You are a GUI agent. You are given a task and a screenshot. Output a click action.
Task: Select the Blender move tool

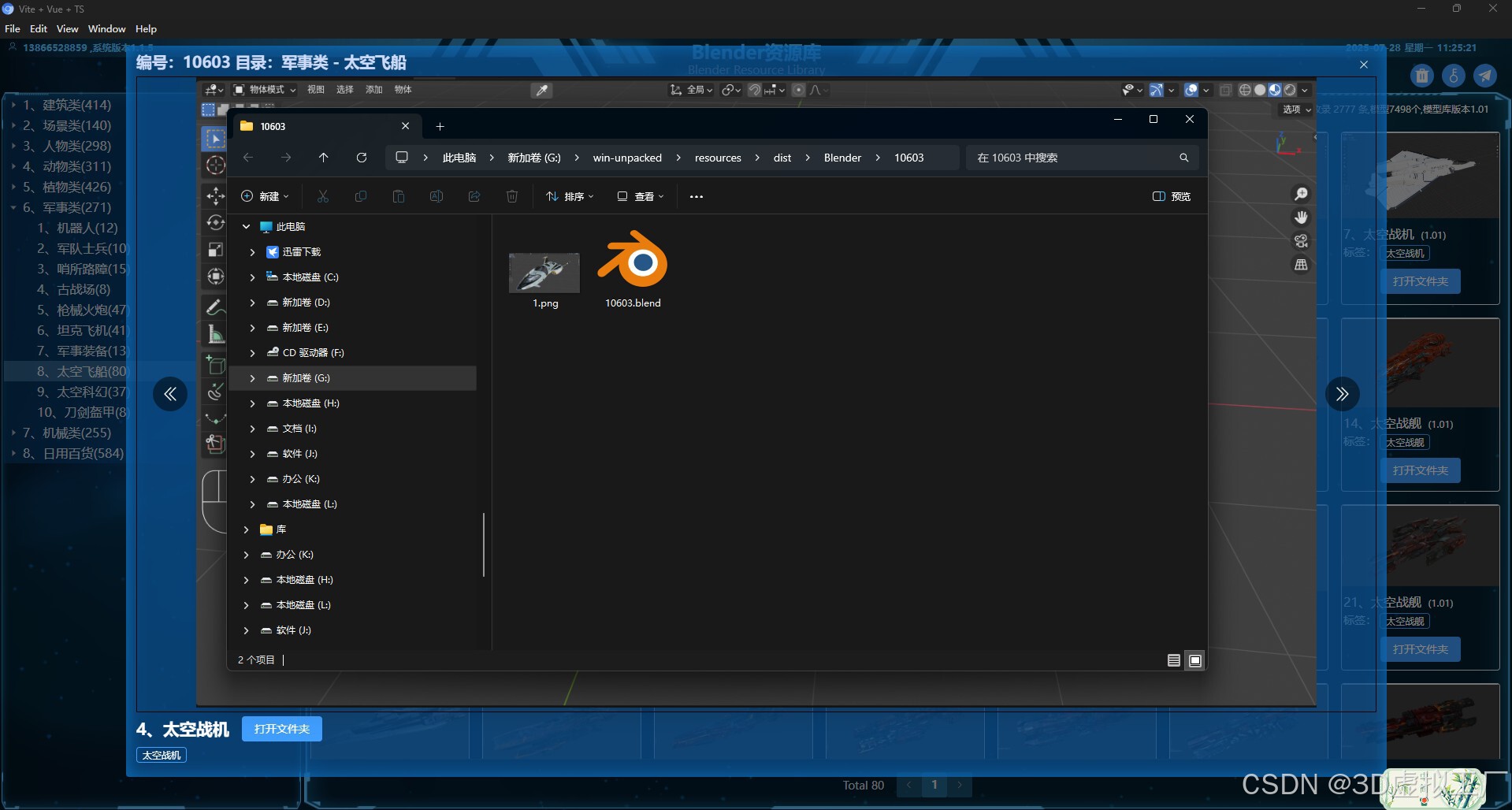click(215, 196)
